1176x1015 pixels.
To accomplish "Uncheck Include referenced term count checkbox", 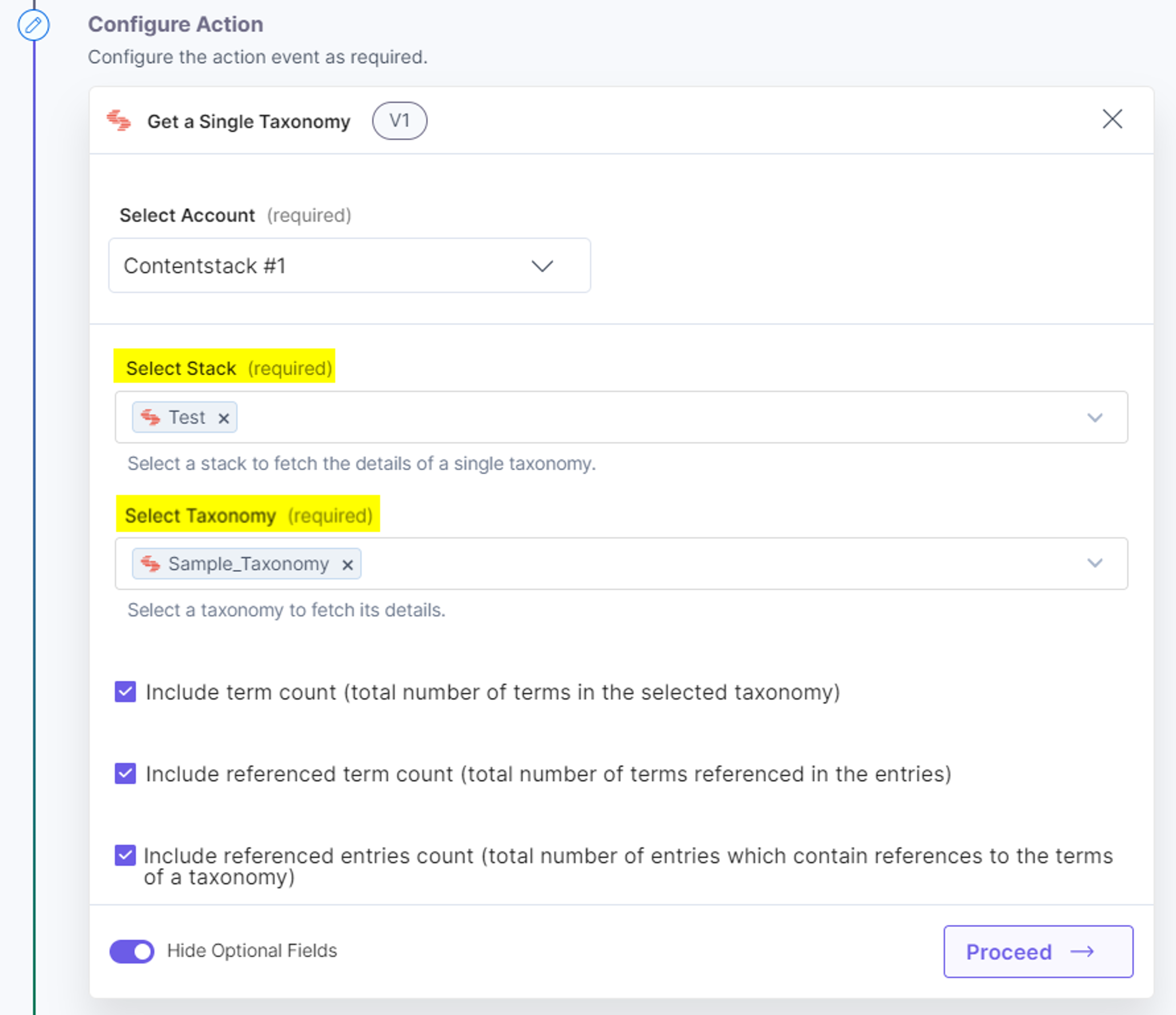I will 126,774.
